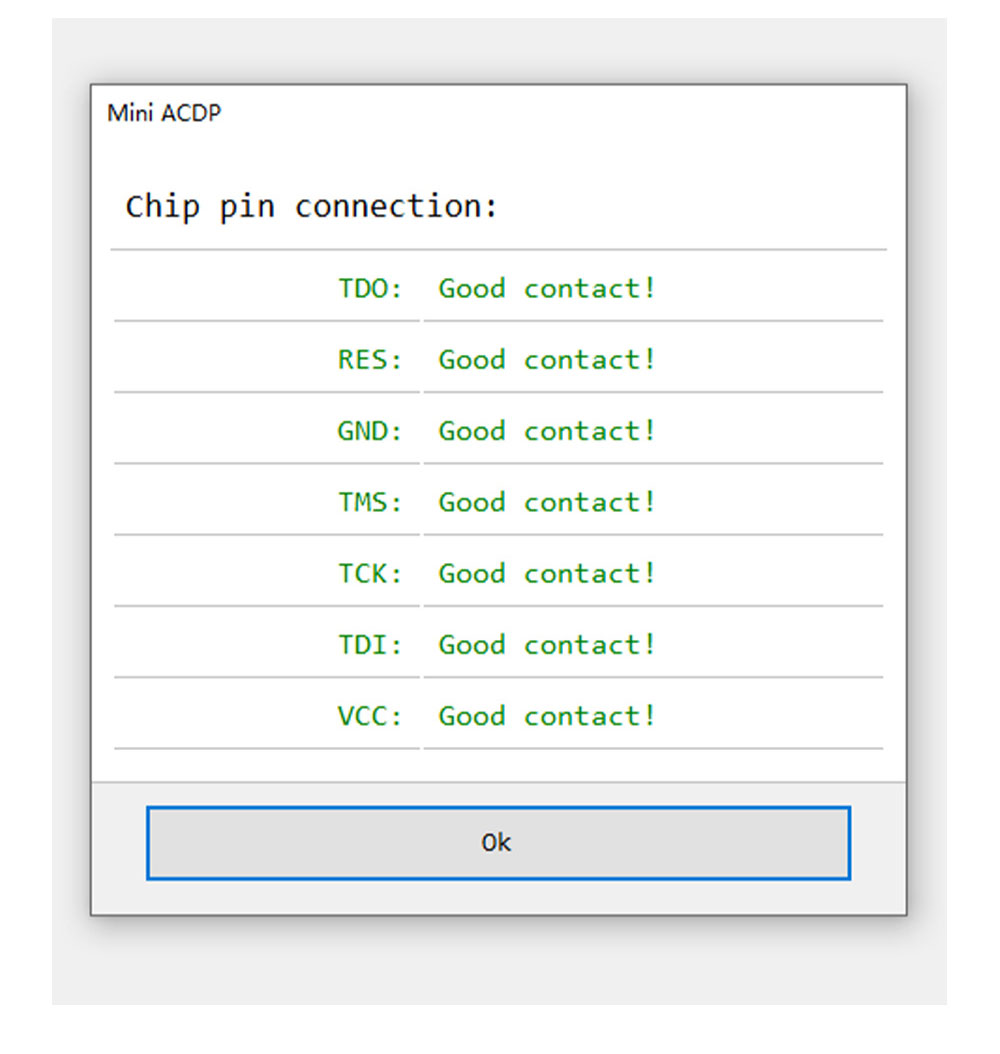Click the word 'Good' in TDO row

tap(472, 289)
